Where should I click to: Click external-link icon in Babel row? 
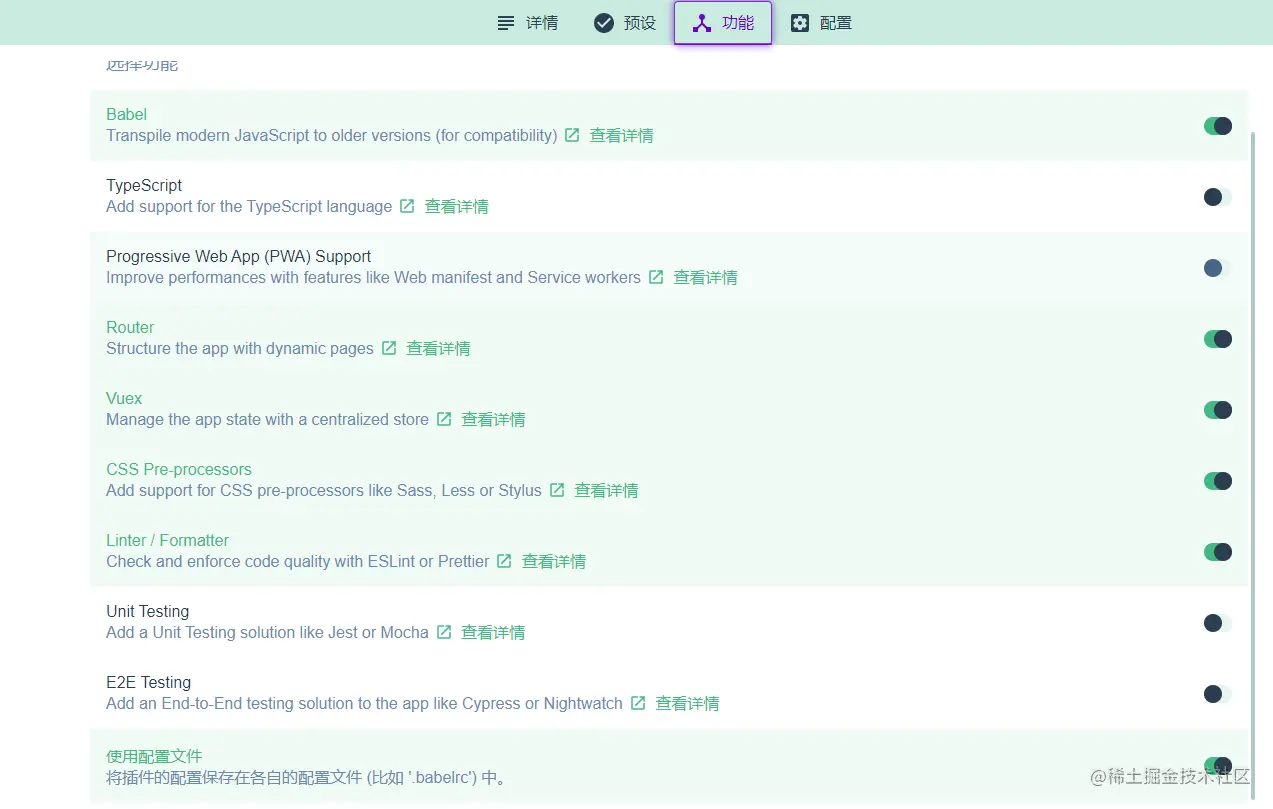pyautogui.click(x=572, y=135)
